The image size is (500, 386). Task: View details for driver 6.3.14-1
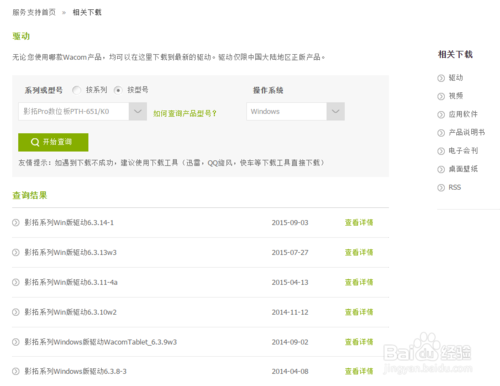click(x=359, y=223)
